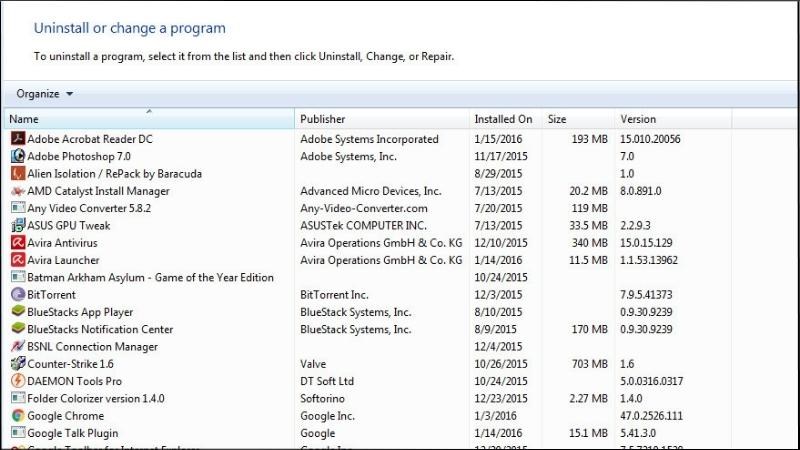The width and height of the screenshot is (800, 450).
Task: Select the BSNL Connection Manager entry
Action: [92, 347]
